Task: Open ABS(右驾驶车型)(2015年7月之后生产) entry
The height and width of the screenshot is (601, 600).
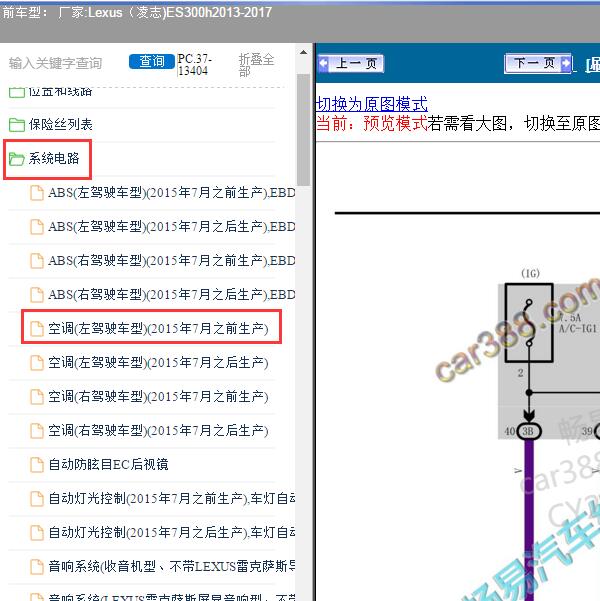Action: [x=171, y=294]
